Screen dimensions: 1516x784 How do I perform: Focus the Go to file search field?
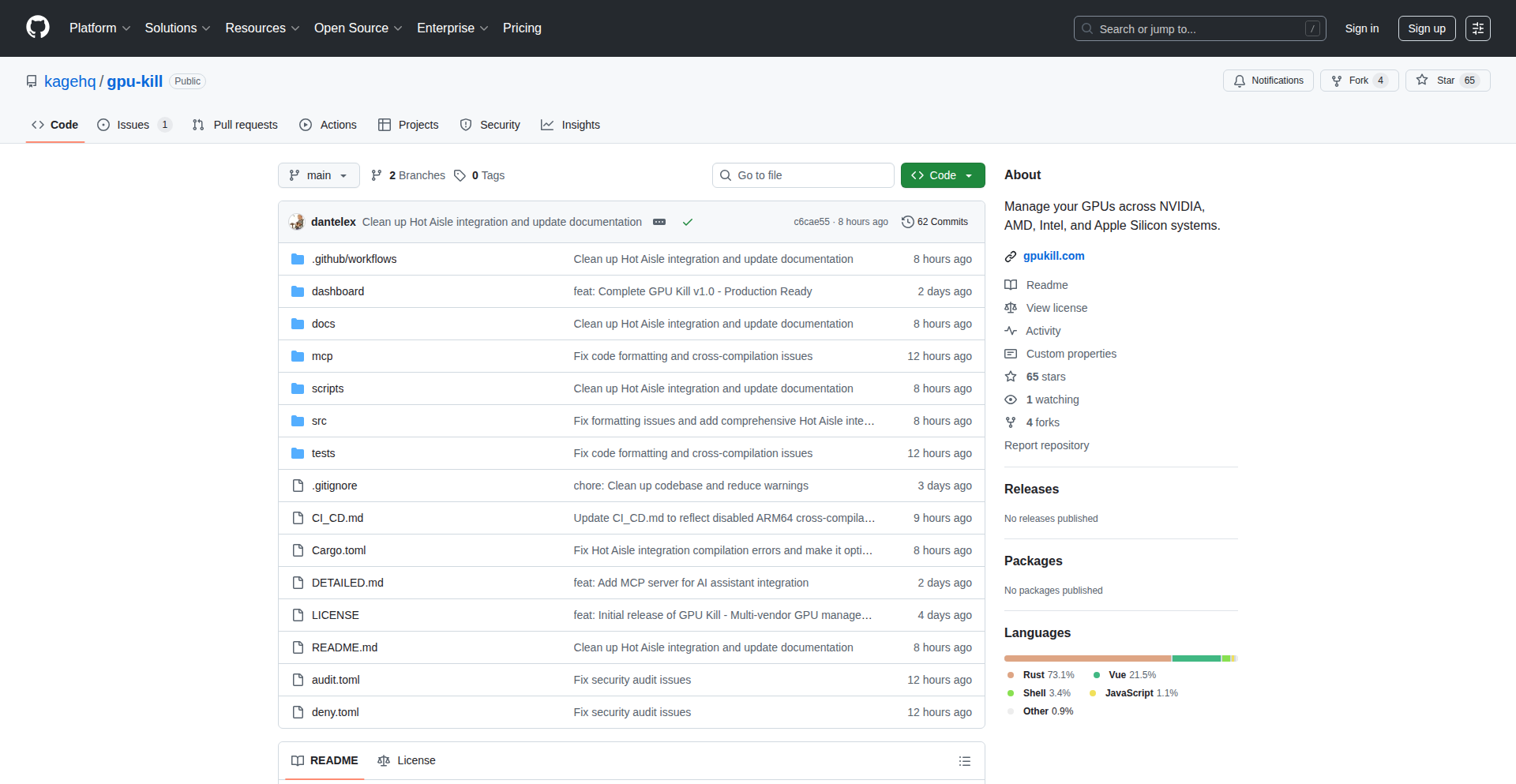click(803, 175)
